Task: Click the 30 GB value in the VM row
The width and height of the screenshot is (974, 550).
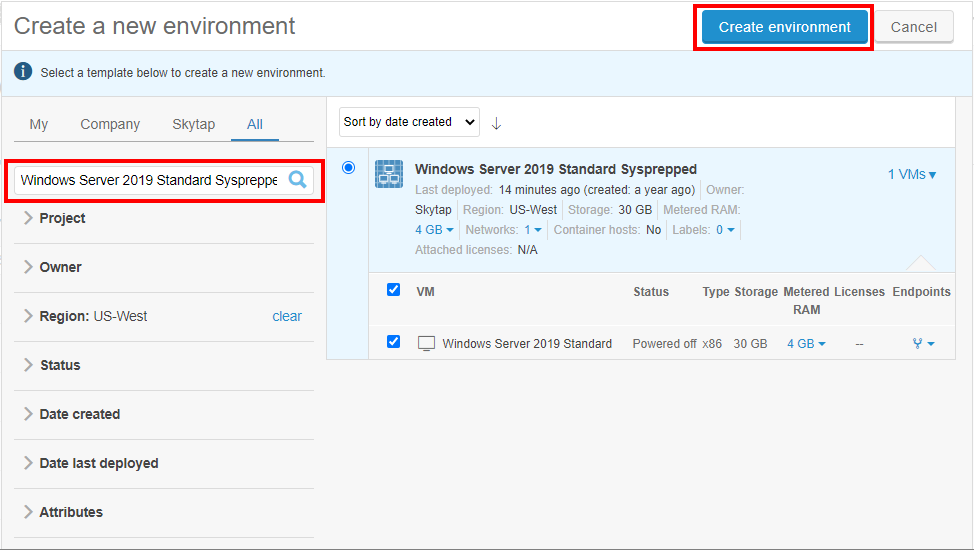Action: coord(750,344)
